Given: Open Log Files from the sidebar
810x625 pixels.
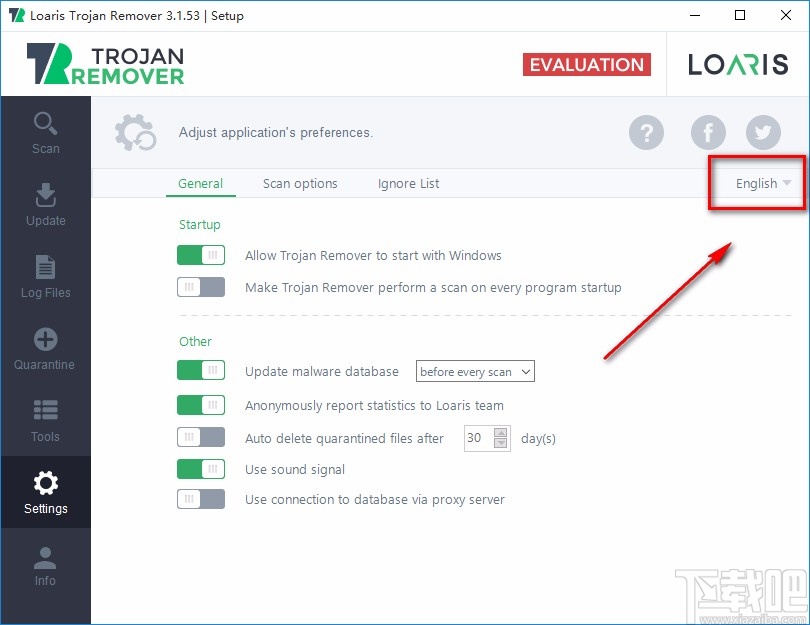Looking at the screenshot, I should (45, 277).
